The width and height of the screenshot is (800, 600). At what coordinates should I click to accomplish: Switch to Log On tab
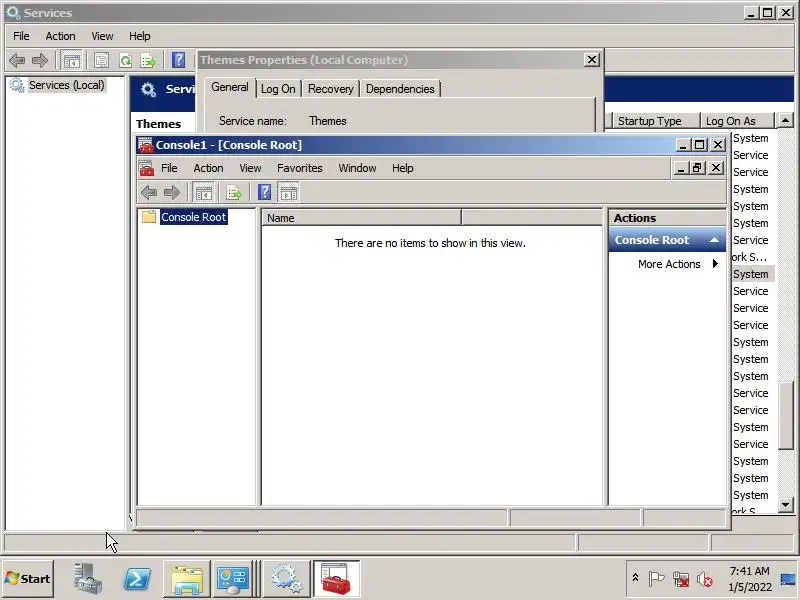[278, 89]
